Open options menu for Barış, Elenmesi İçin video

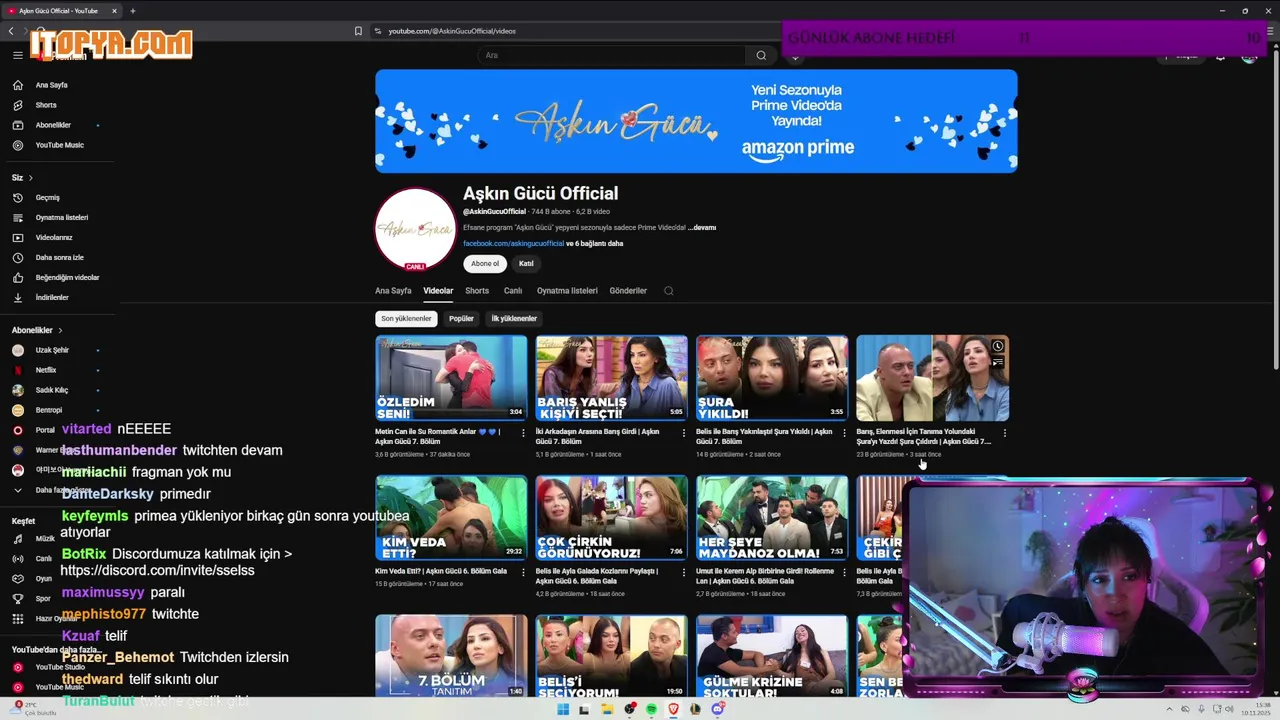click(1004, 433)
